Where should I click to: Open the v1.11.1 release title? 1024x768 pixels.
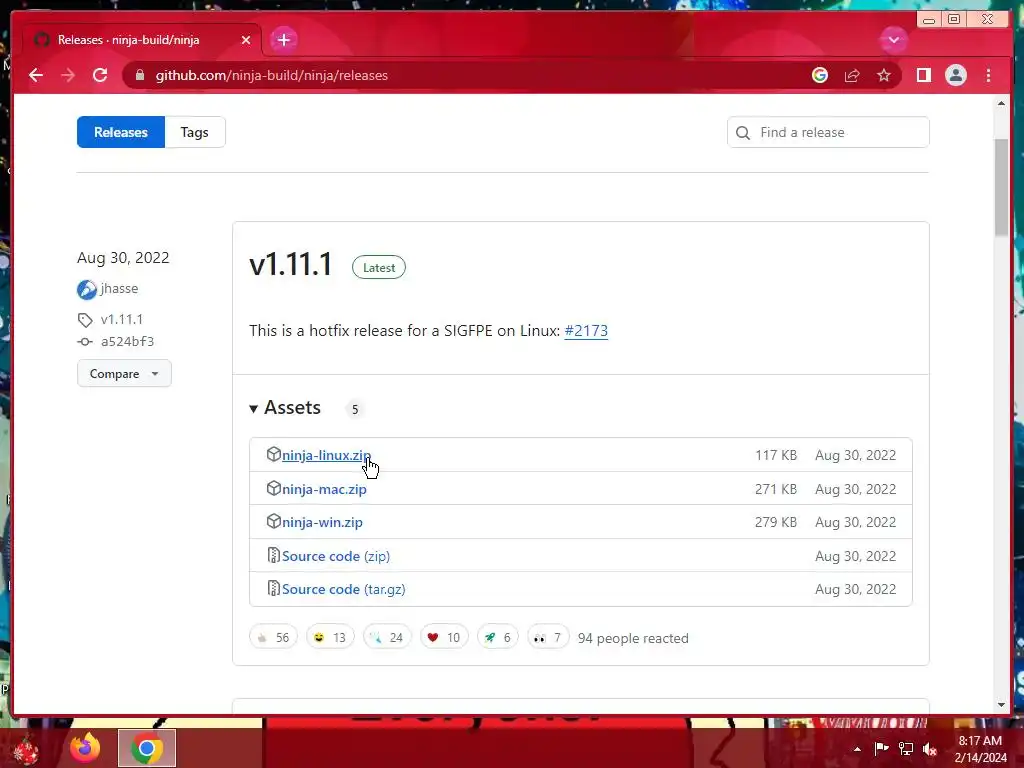click(291, 265)
